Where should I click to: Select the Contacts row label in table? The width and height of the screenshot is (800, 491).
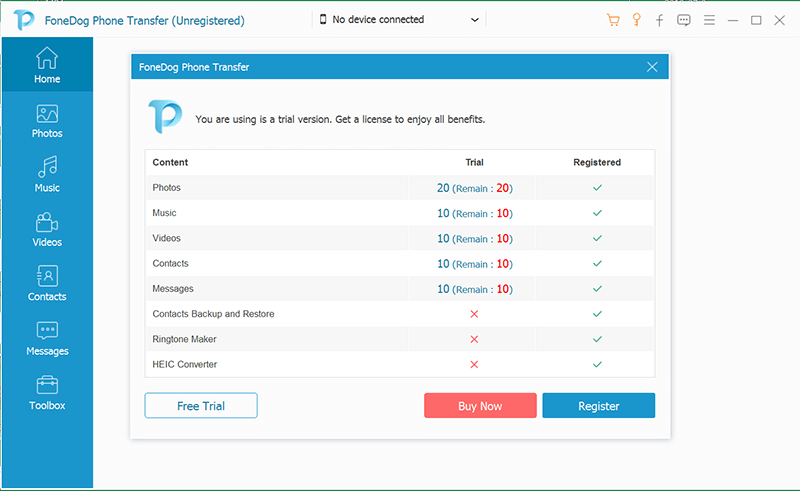coord(170,263)
